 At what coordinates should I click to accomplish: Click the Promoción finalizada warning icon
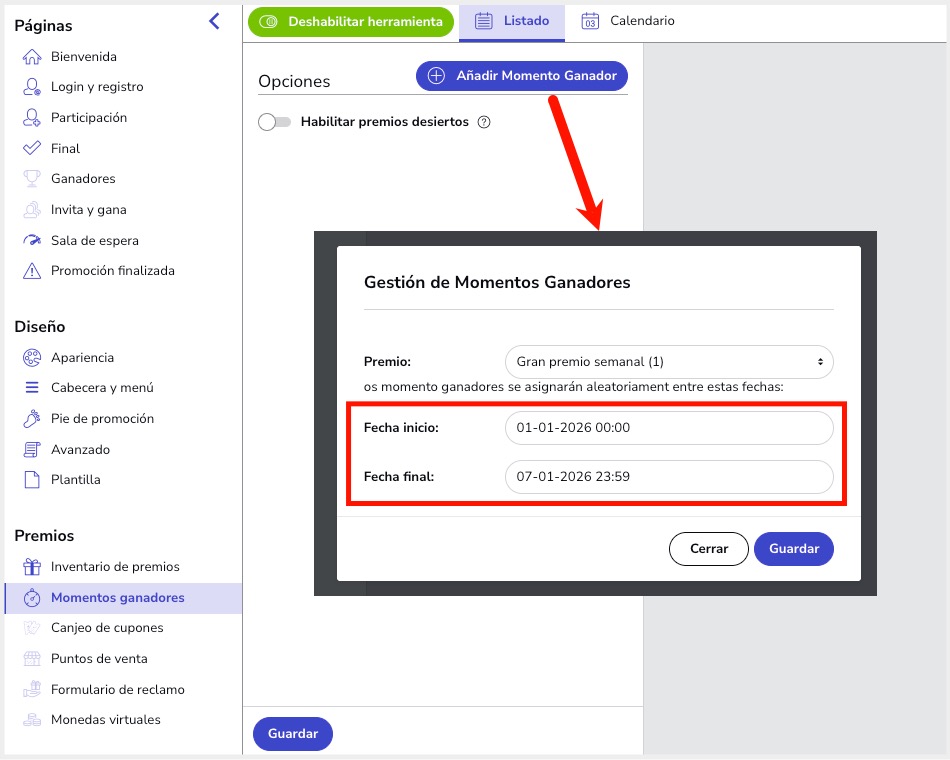(32, 271)
